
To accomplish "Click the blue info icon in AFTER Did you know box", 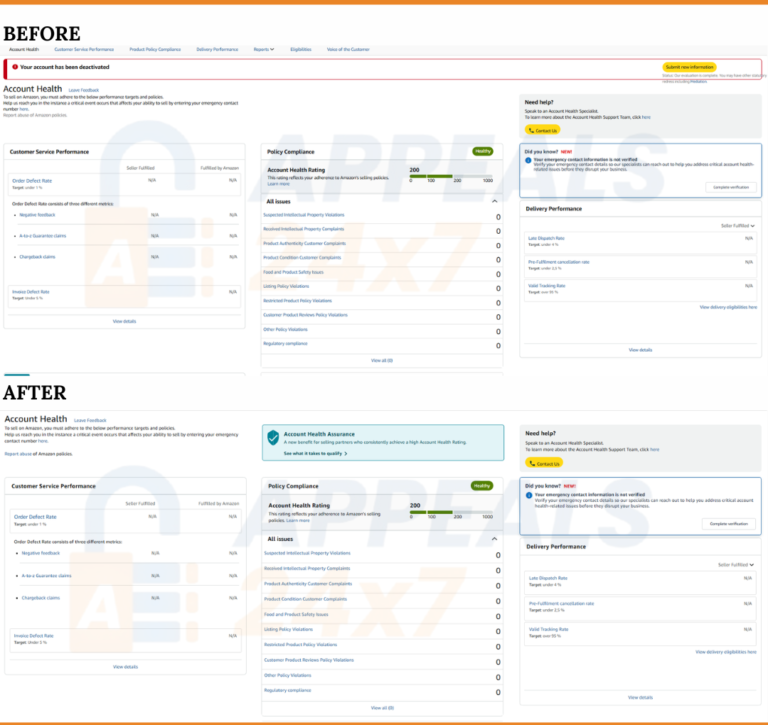I will [x=529, y=495].
